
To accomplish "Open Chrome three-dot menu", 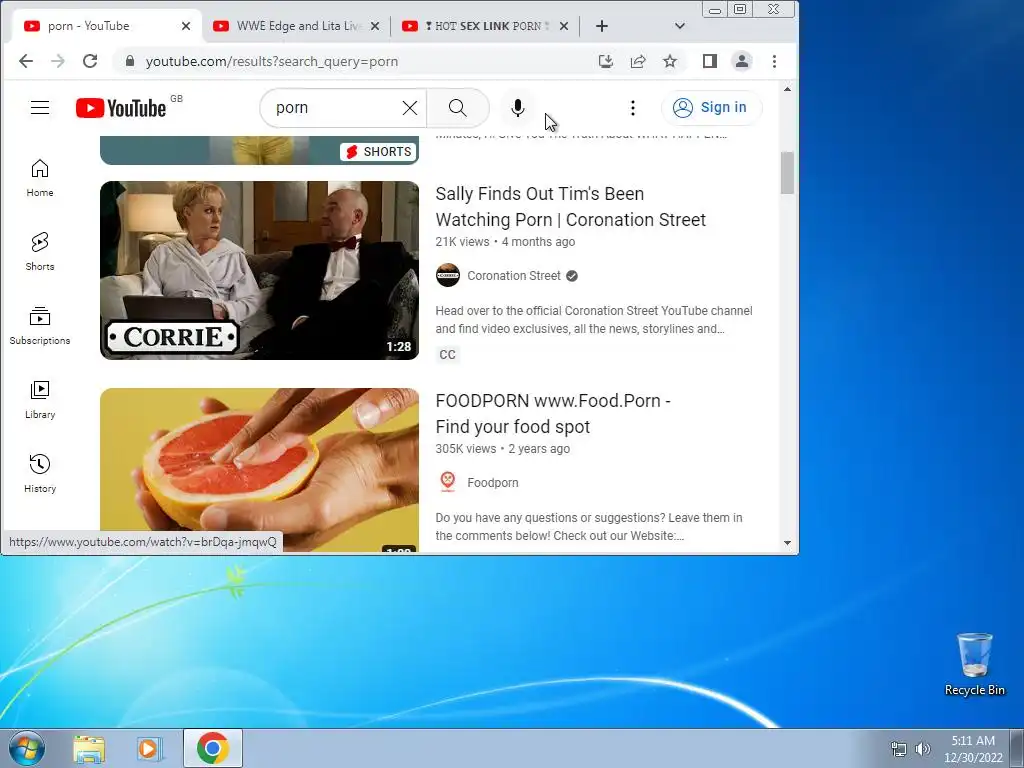I will [x=775, y=61].
